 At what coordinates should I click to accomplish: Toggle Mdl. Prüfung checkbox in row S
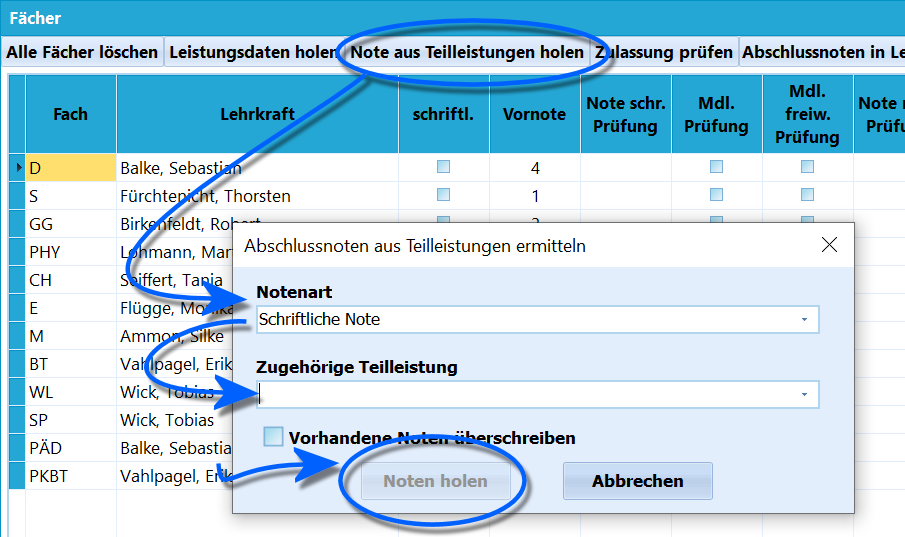coord(716,195)
